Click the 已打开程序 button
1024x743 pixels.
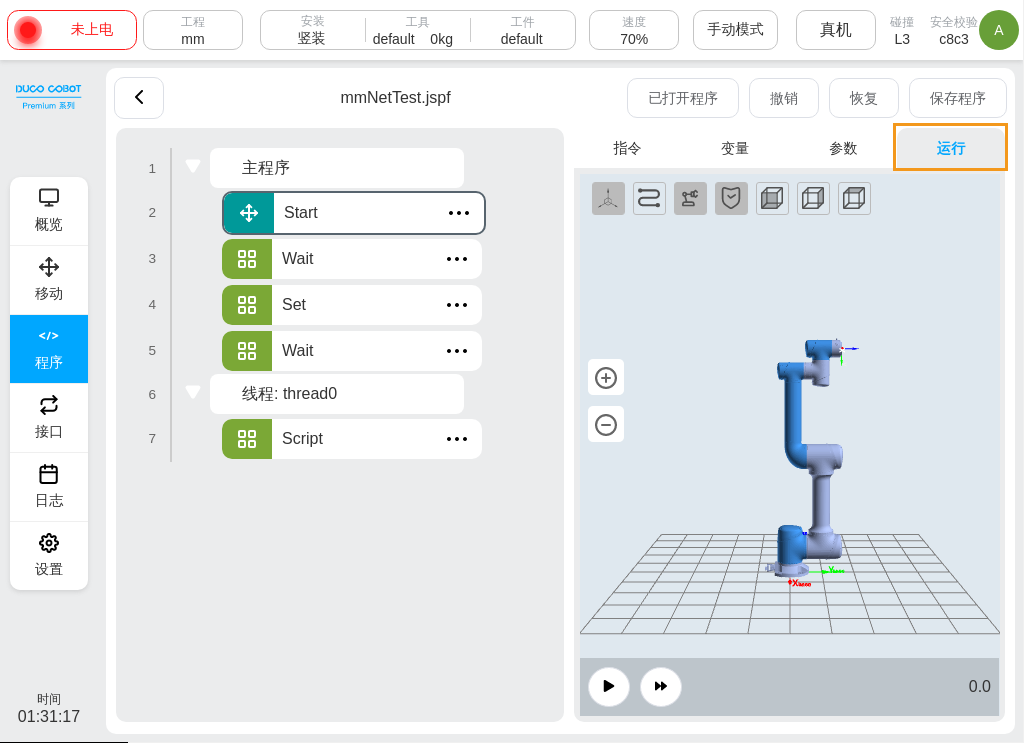[683, 98]
